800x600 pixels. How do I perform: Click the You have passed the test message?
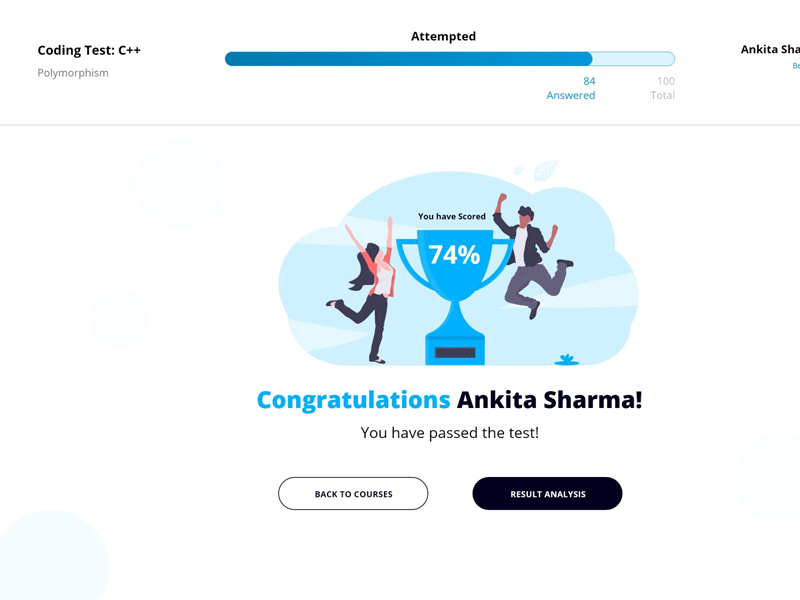pos(449,432)
